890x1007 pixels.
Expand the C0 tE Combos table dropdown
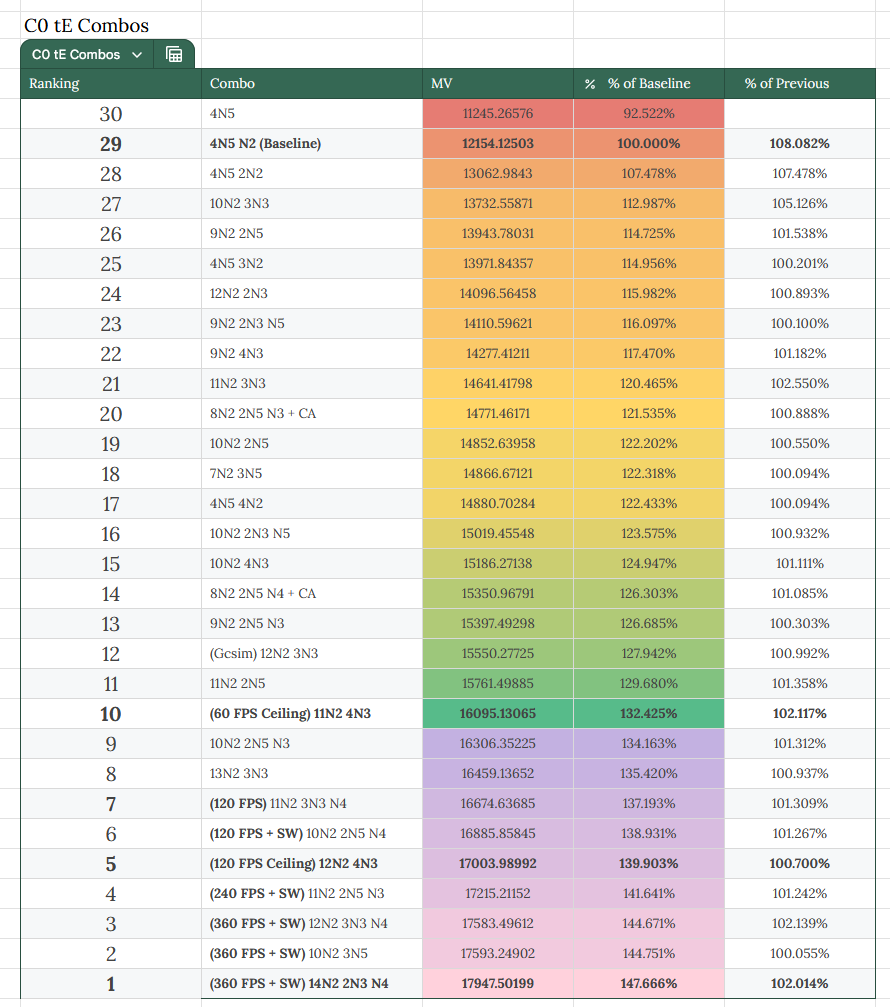(137, 55)
